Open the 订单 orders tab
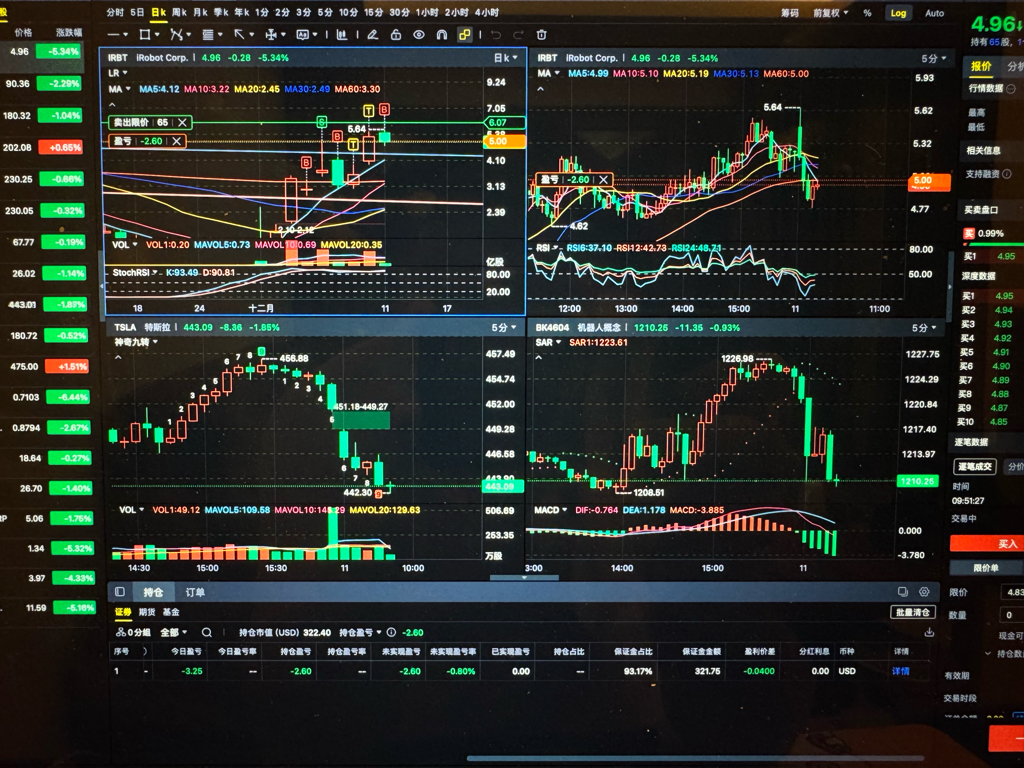The width and height of the screenshot is (1024, 768). pyautogui.click(x=195, y=592)
